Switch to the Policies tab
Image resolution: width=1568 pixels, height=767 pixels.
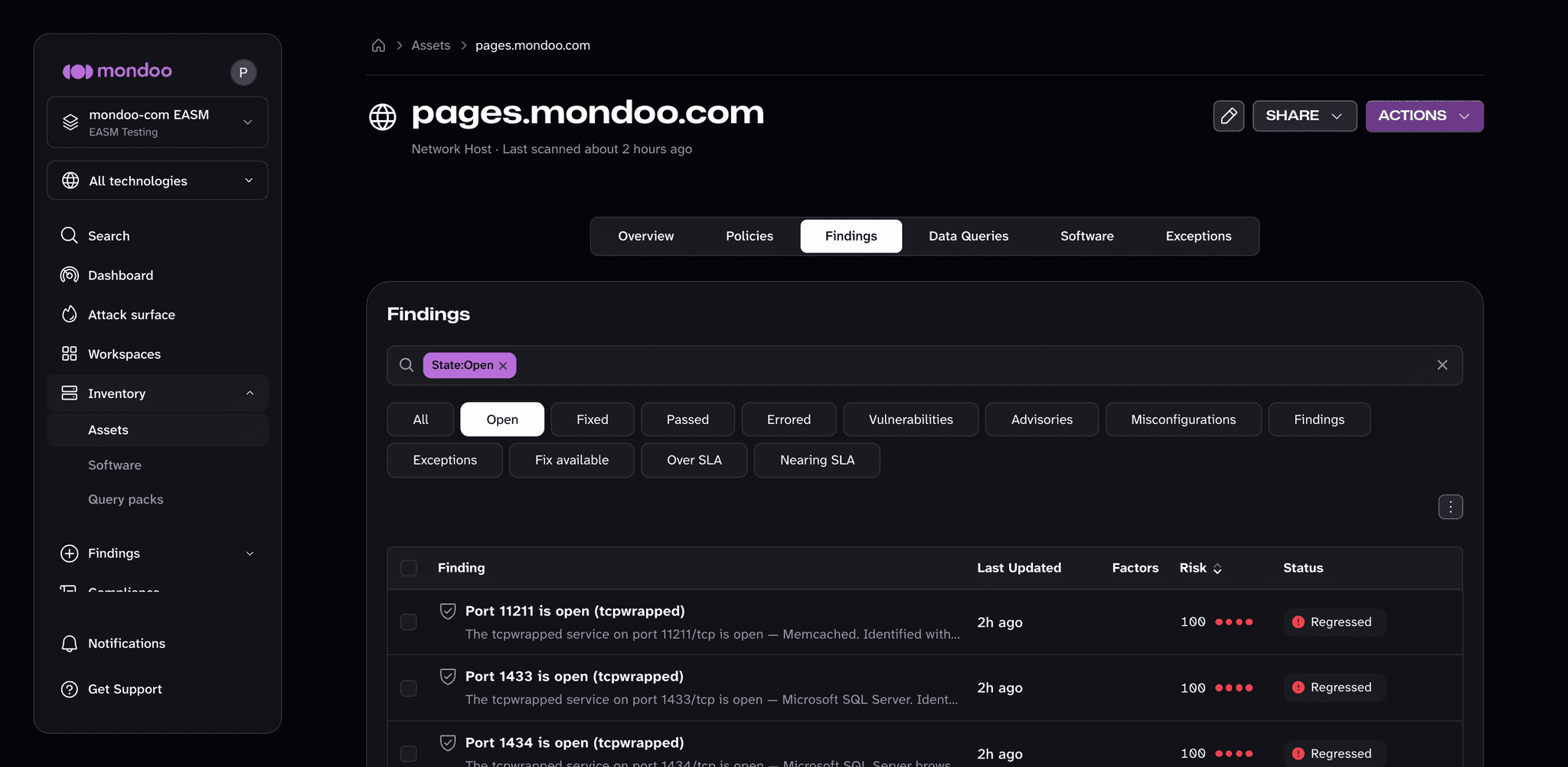click(750, 237)
